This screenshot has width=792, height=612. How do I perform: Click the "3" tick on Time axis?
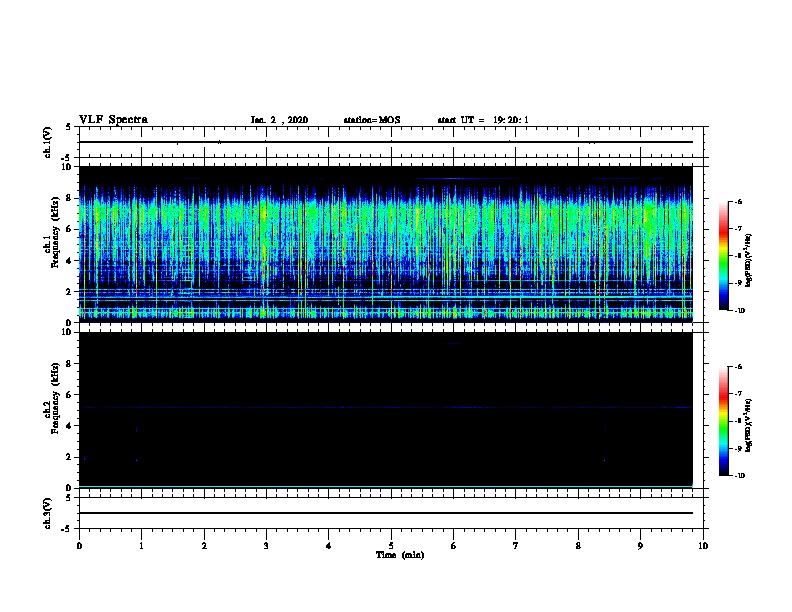[266, 546]
